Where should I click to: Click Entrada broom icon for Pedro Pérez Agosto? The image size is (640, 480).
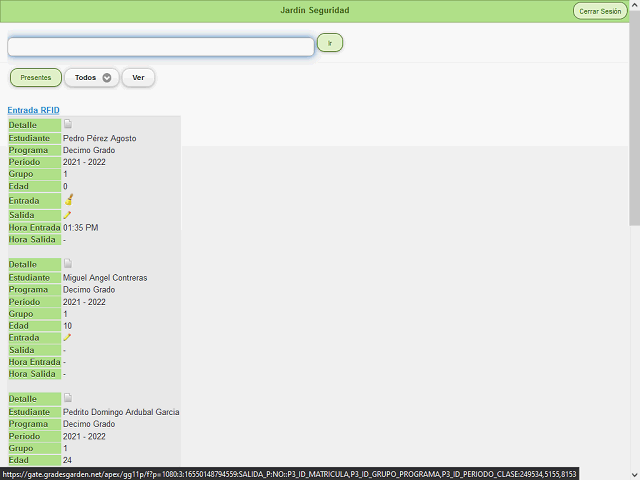coord(68,200)
